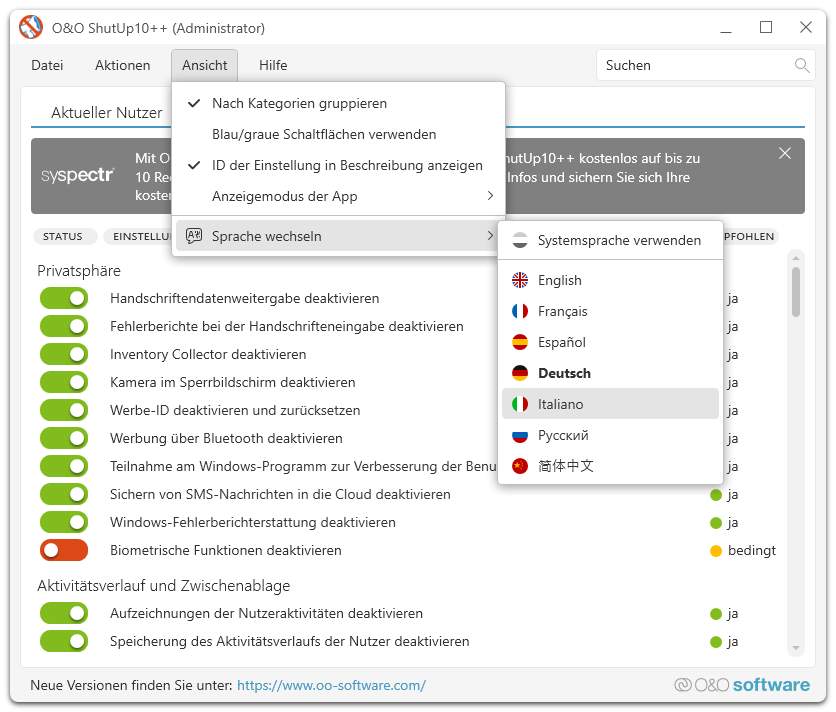
Task: Open the Hilfe menu
Action: pos(272,66)
